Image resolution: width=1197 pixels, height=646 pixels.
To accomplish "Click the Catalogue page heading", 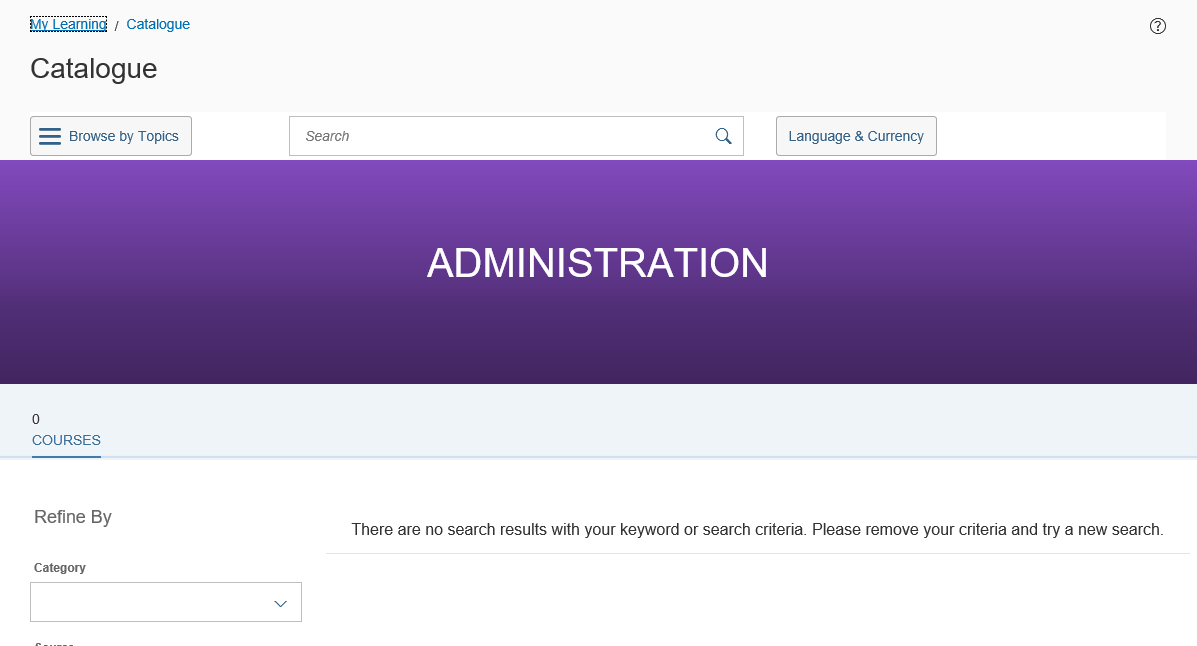I will [94, 69].
